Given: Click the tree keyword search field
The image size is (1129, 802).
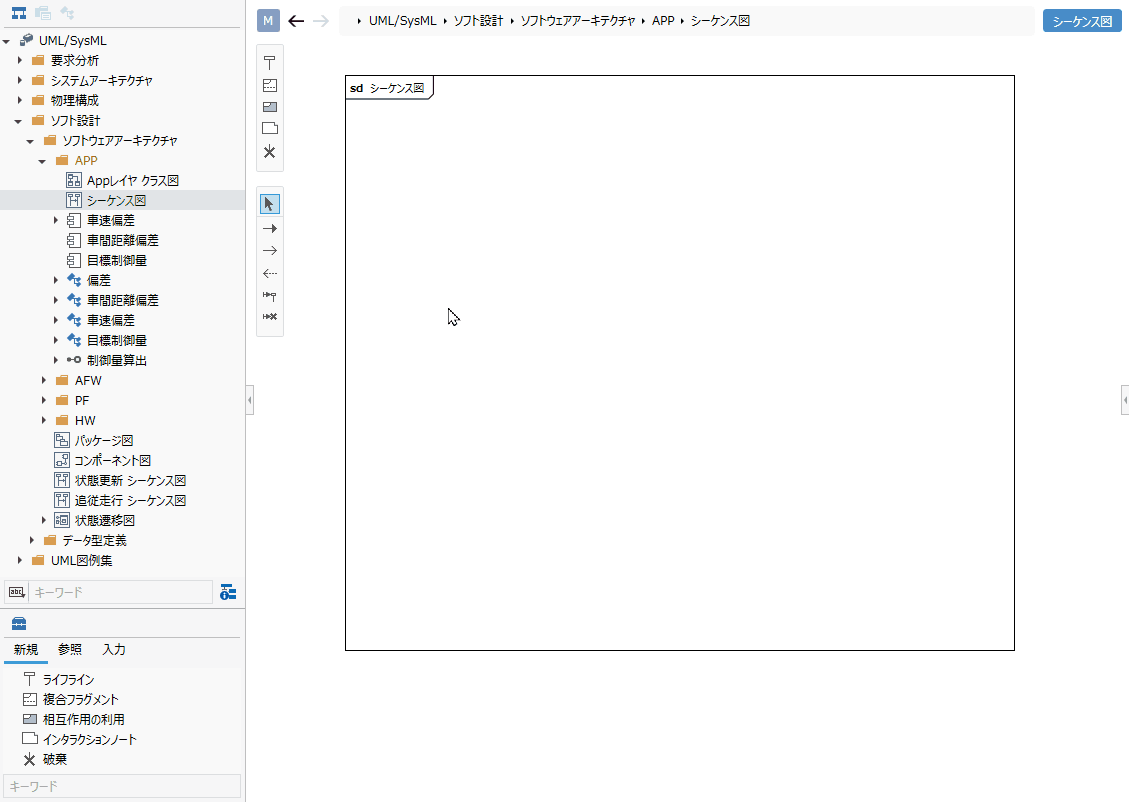Looking at the screenshot, I should (x=121, y=592).
